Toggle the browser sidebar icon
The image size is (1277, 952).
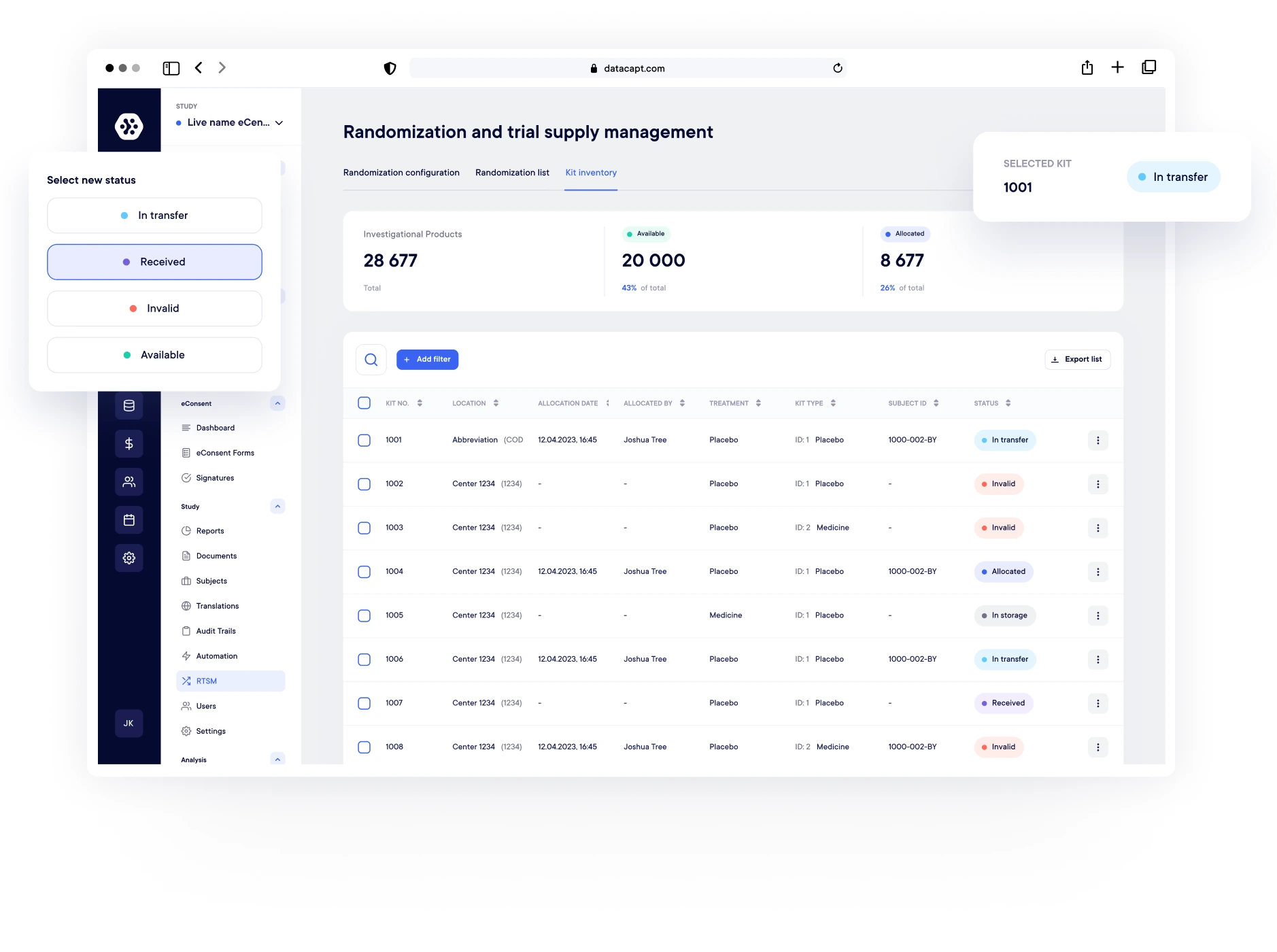(171, 68)
